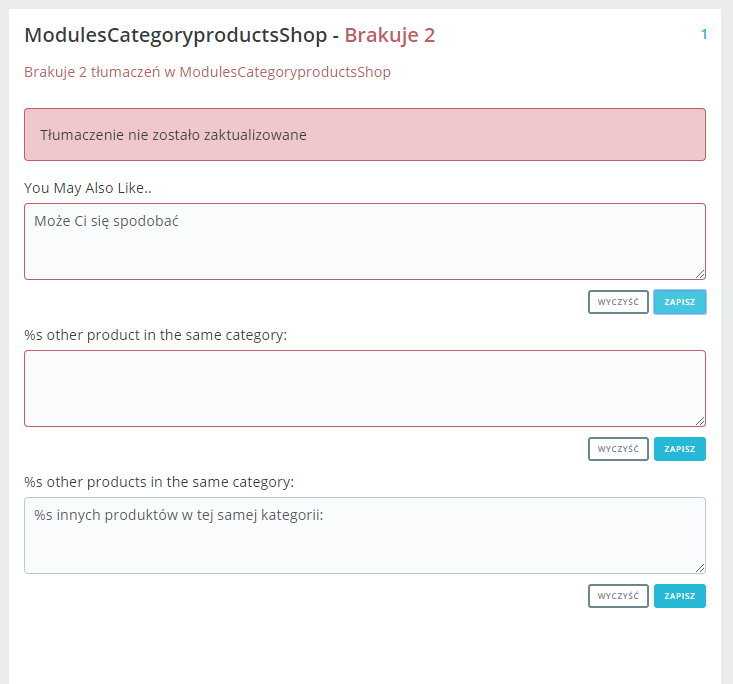Select the "%s other product in the same category:" label
This screenshot has height=684, width=733.
155,334
